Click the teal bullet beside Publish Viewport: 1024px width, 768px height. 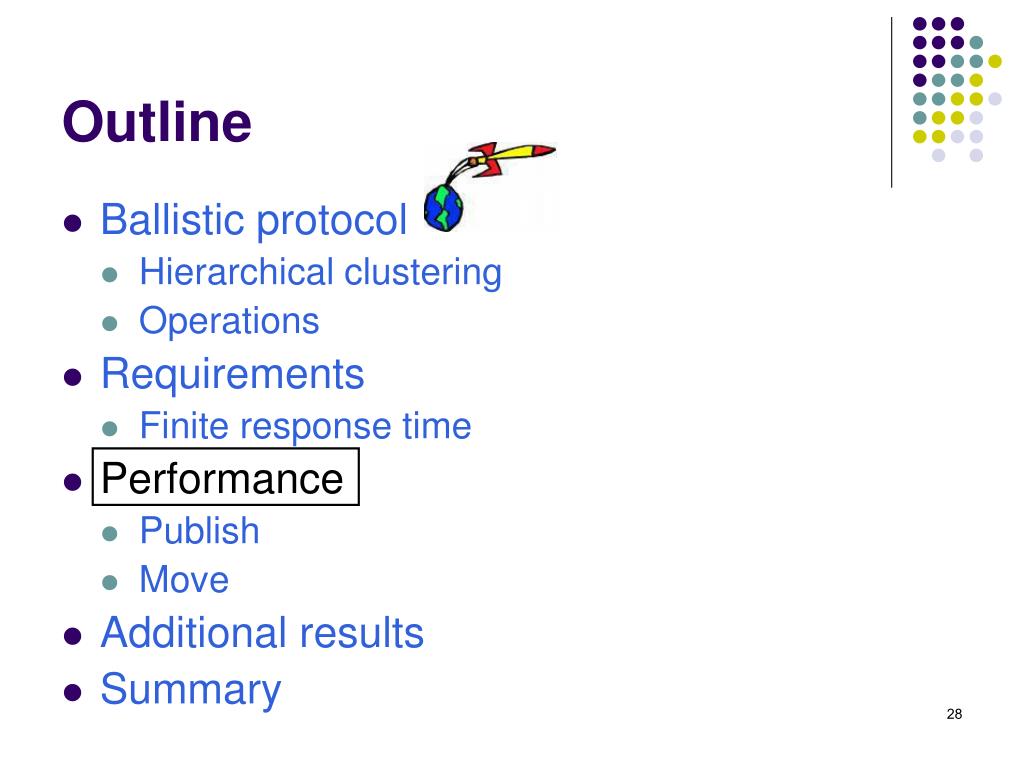click(110, 534)
